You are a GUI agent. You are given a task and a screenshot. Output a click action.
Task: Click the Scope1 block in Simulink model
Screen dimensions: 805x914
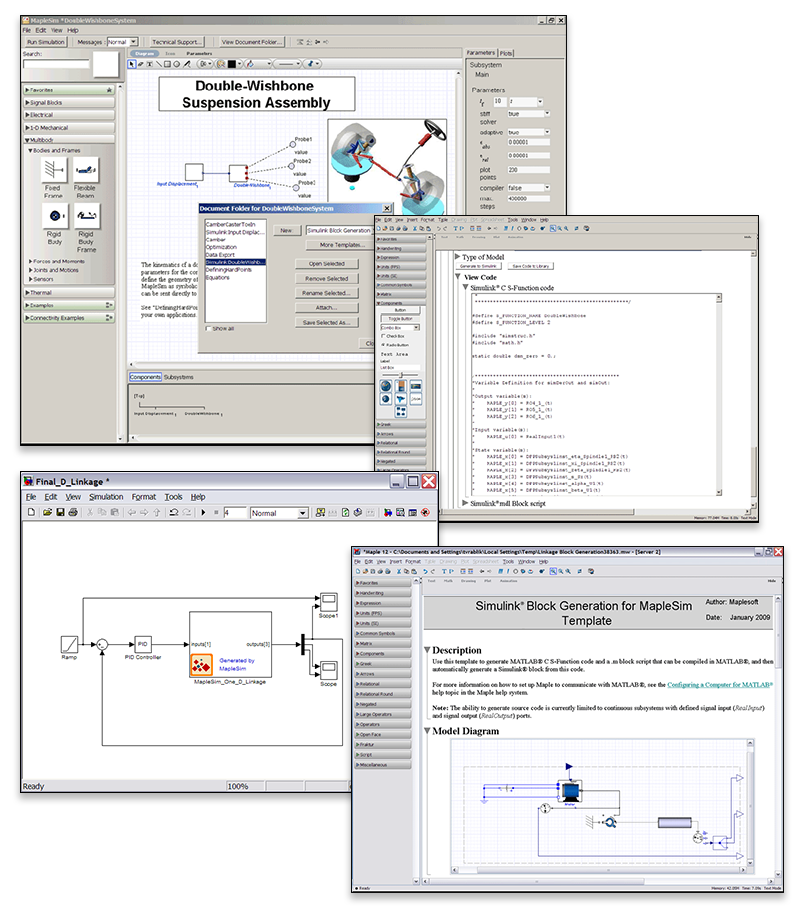pyautogui.click(x=329, y=601)
